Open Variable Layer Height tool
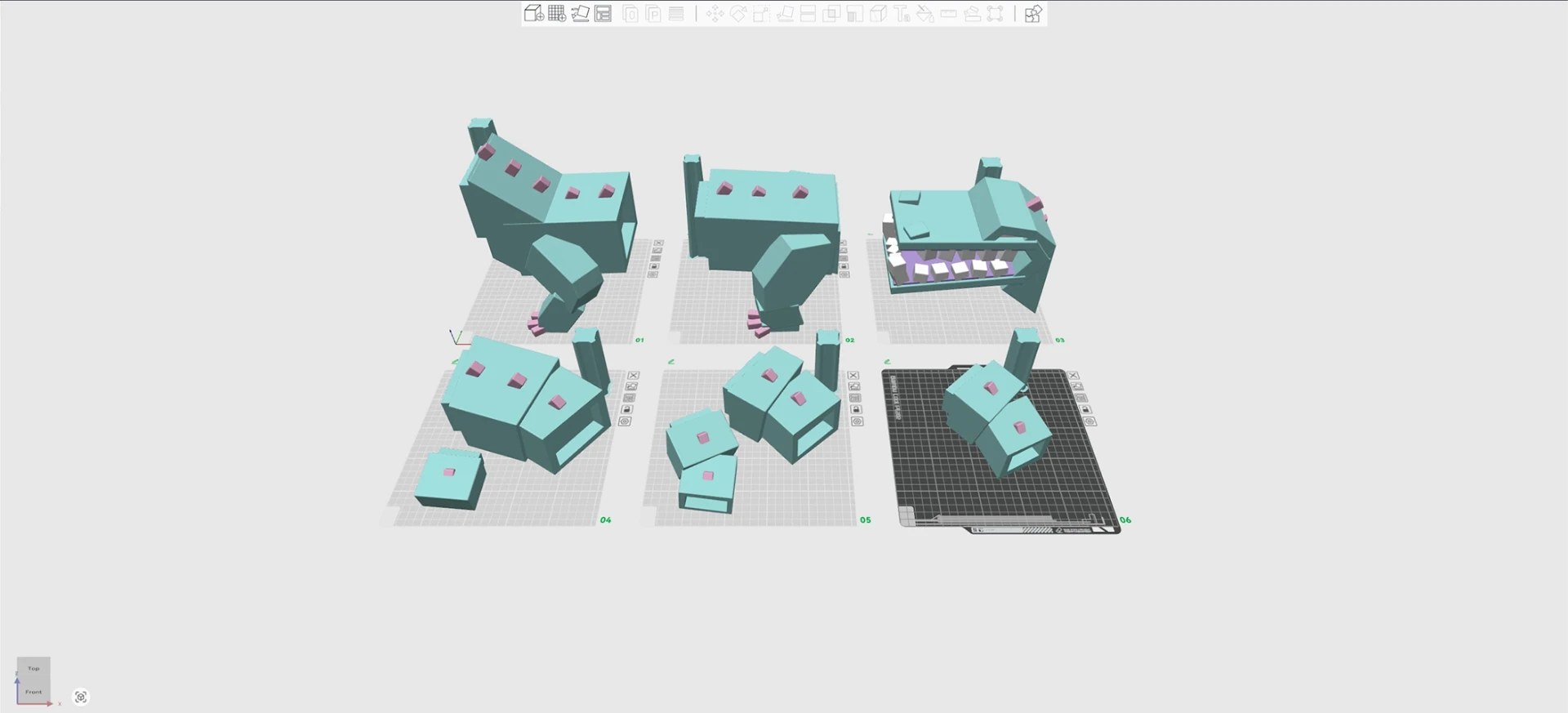 coord(676,13)
